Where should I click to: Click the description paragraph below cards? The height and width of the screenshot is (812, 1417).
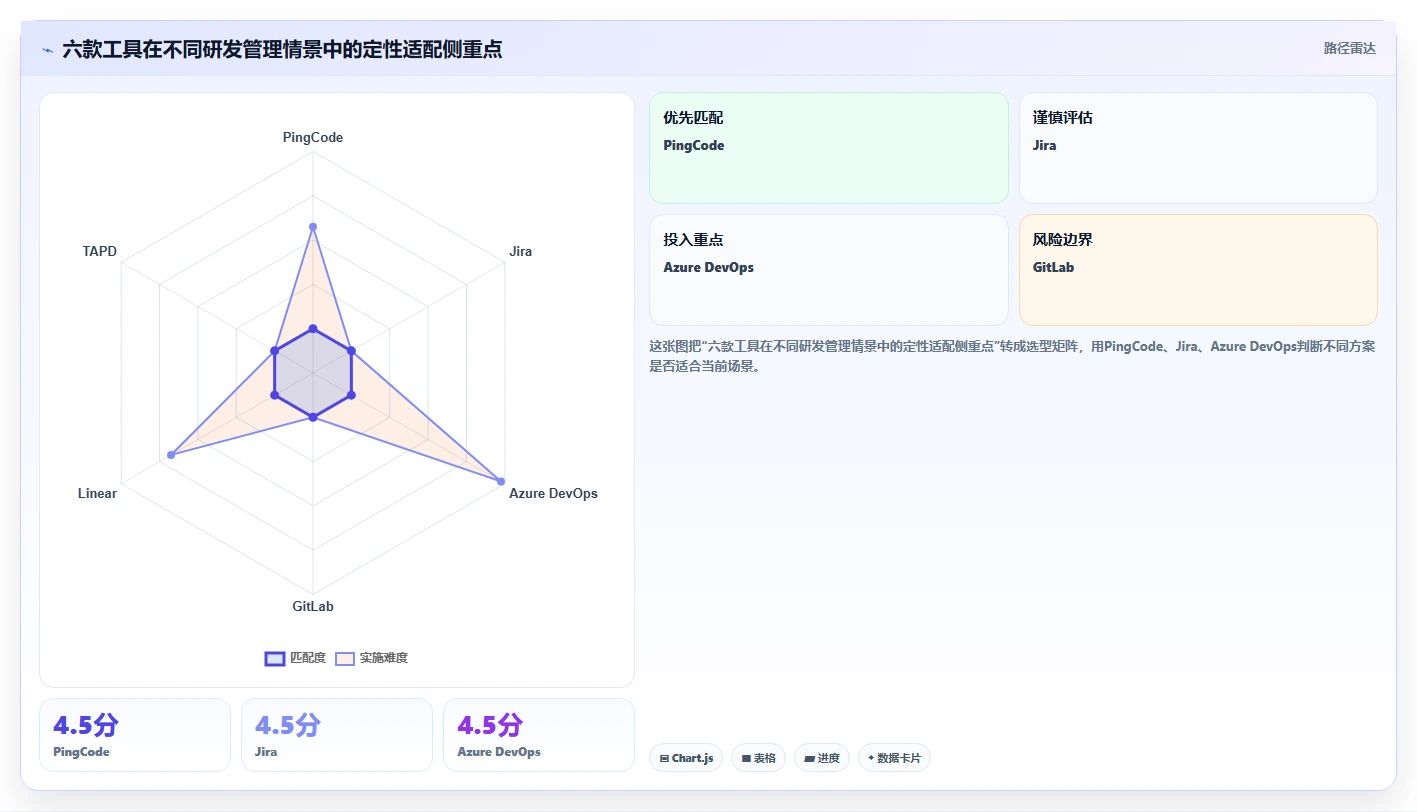(x=1013, y=356)
